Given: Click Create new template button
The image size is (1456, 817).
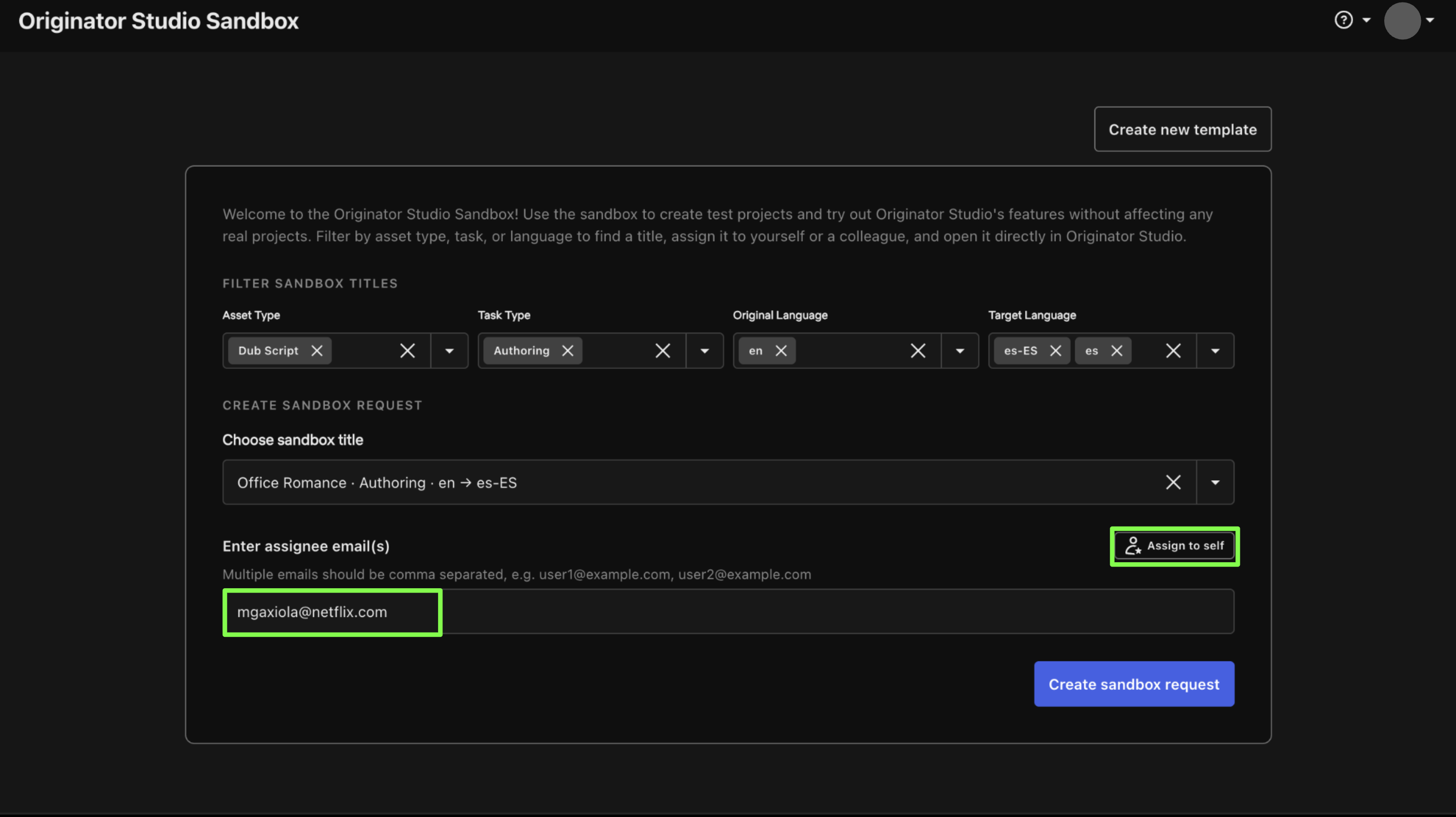Looking at the screenshot, I should tap(1183, 130).
